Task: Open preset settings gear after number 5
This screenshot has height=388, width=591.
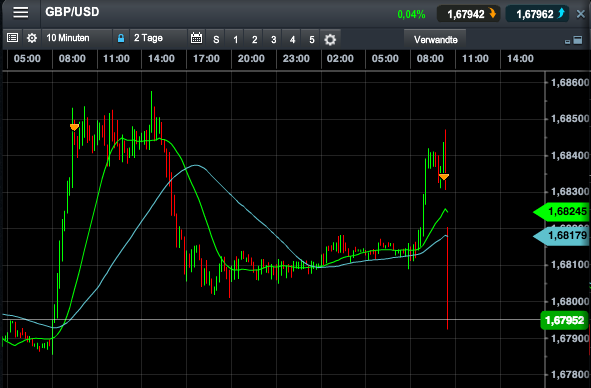Action: [x=330, y=39]
